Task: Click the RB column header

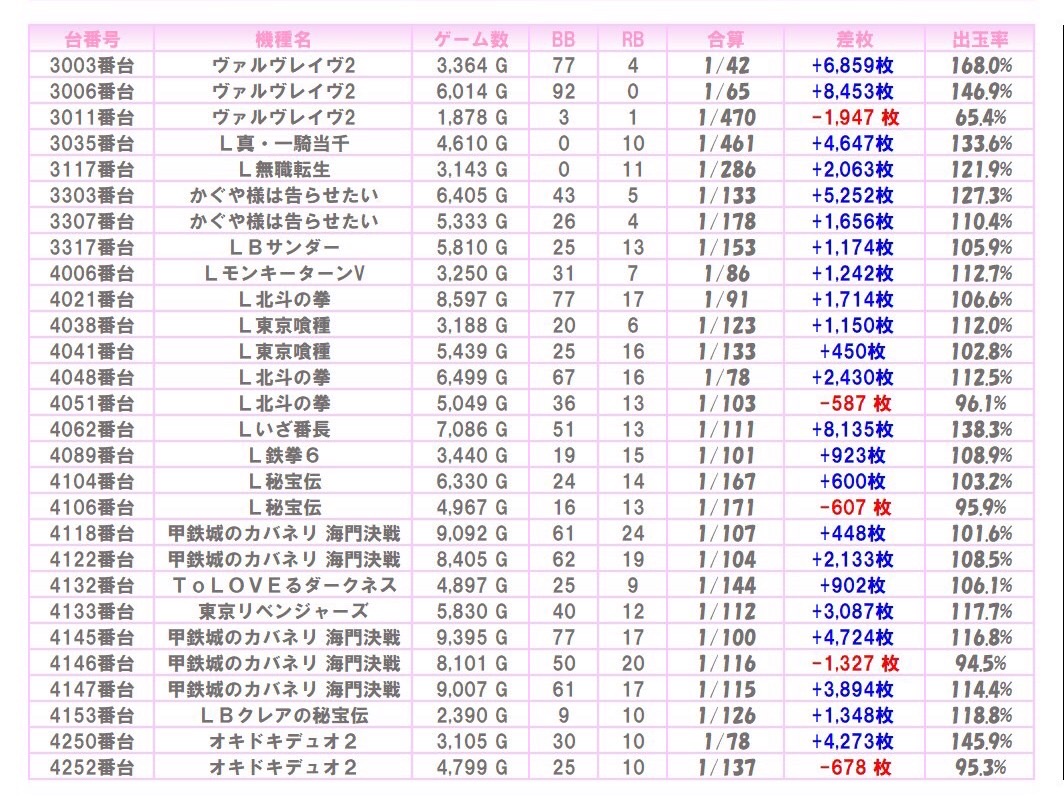Action: [632, 39]
